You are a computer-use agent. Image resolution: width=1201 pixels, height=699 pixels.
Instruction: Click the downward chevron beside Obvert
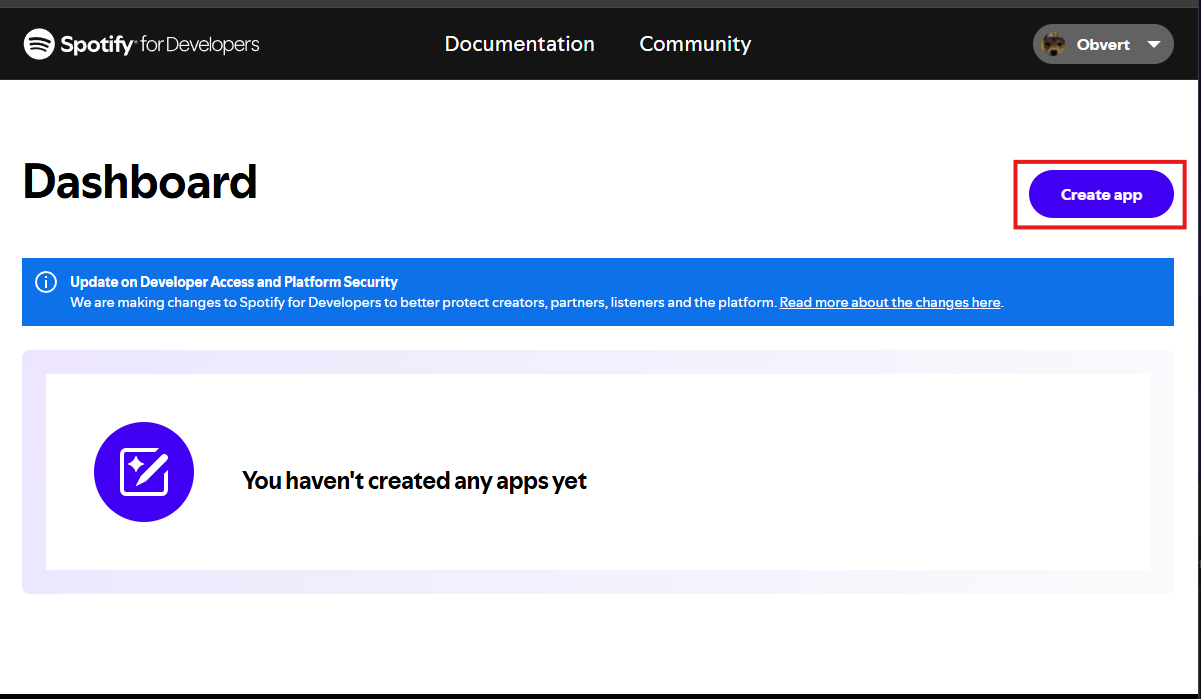(1153, 44)
